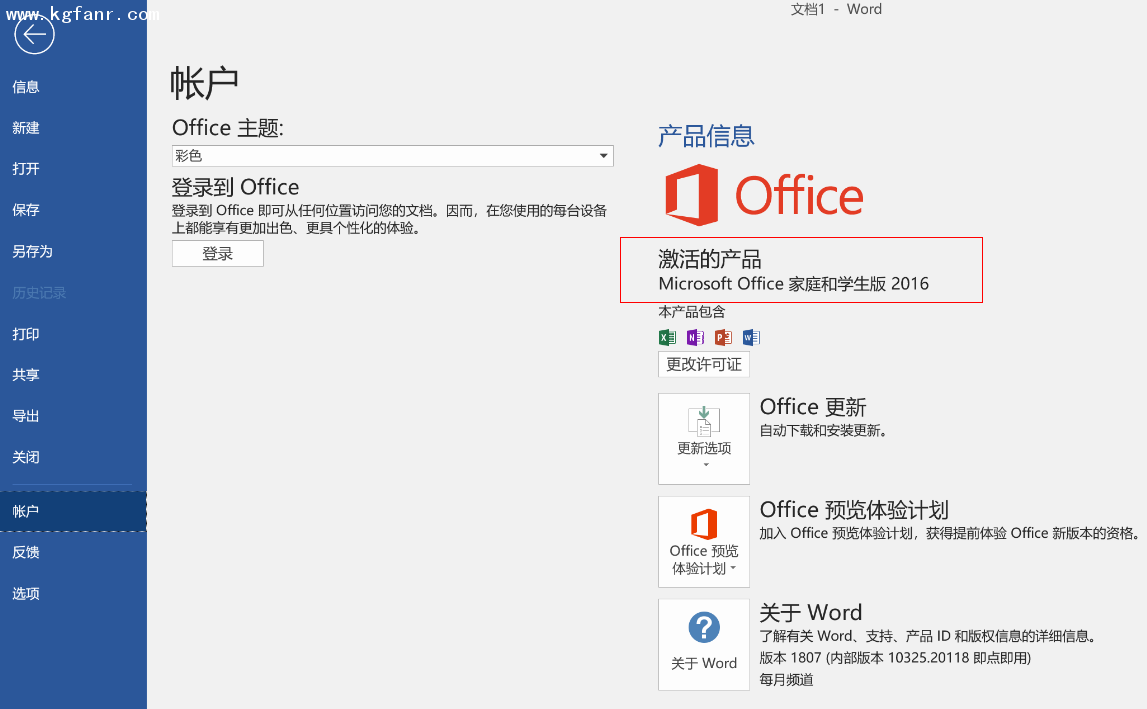Select 新建 in the sidebar
Image resolution: width=1147 pixels, height=709 pixels.
[26, 128]
